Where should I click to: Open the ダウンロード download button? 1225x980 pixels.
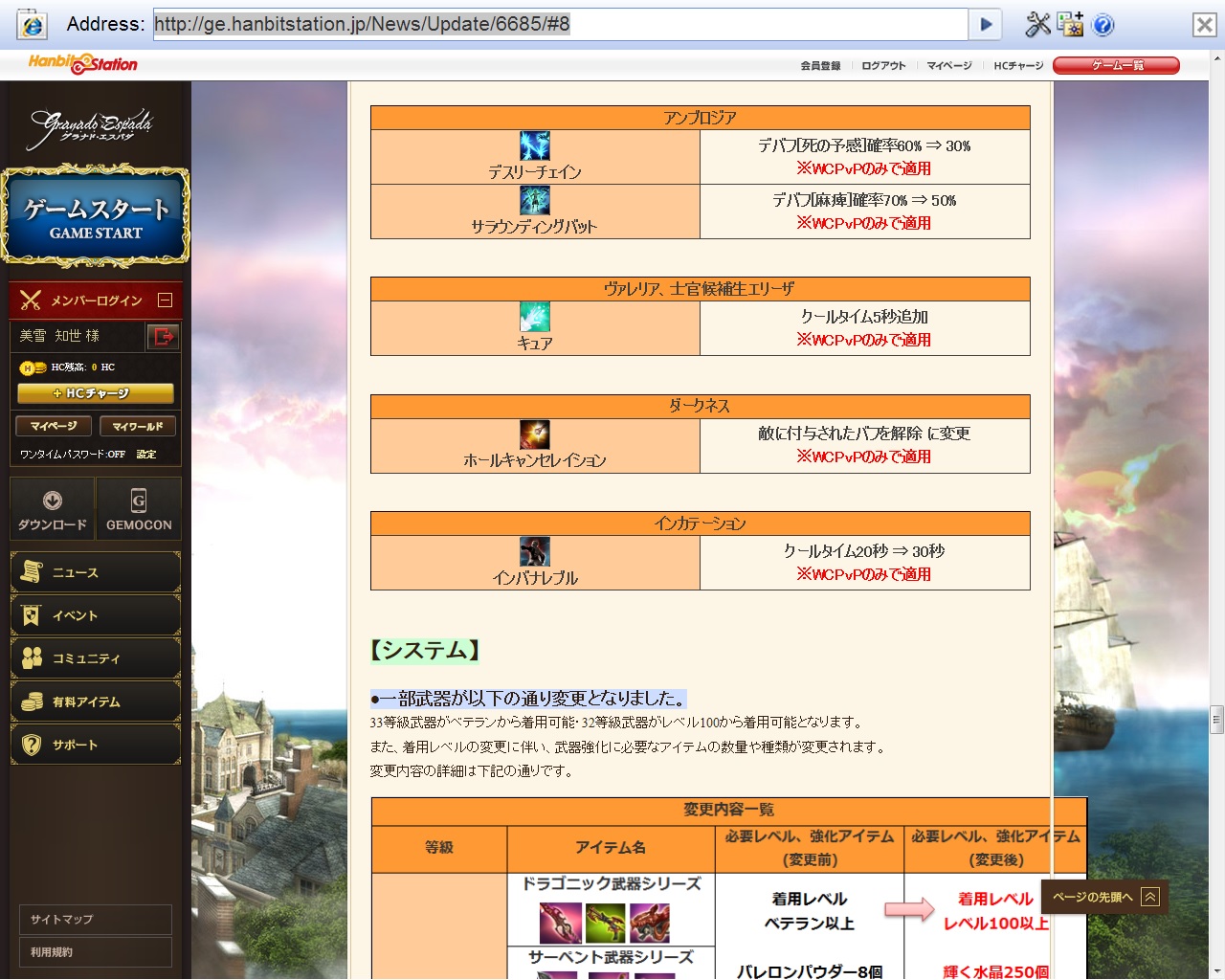(x=53, y=510)
